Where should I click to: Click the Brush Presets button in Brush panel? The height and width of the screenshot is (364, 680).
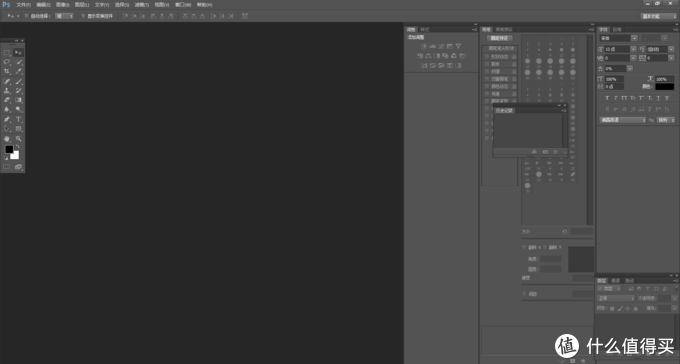pyautogui.click(x=499, y=38)
